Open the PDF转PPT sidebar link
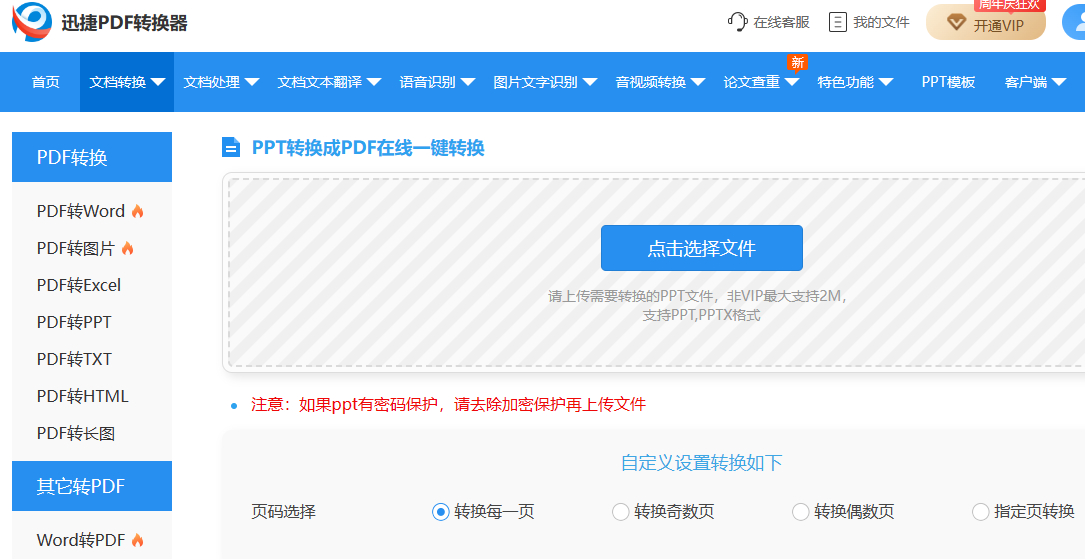1085x559 pixels. (x=74, y=322)
